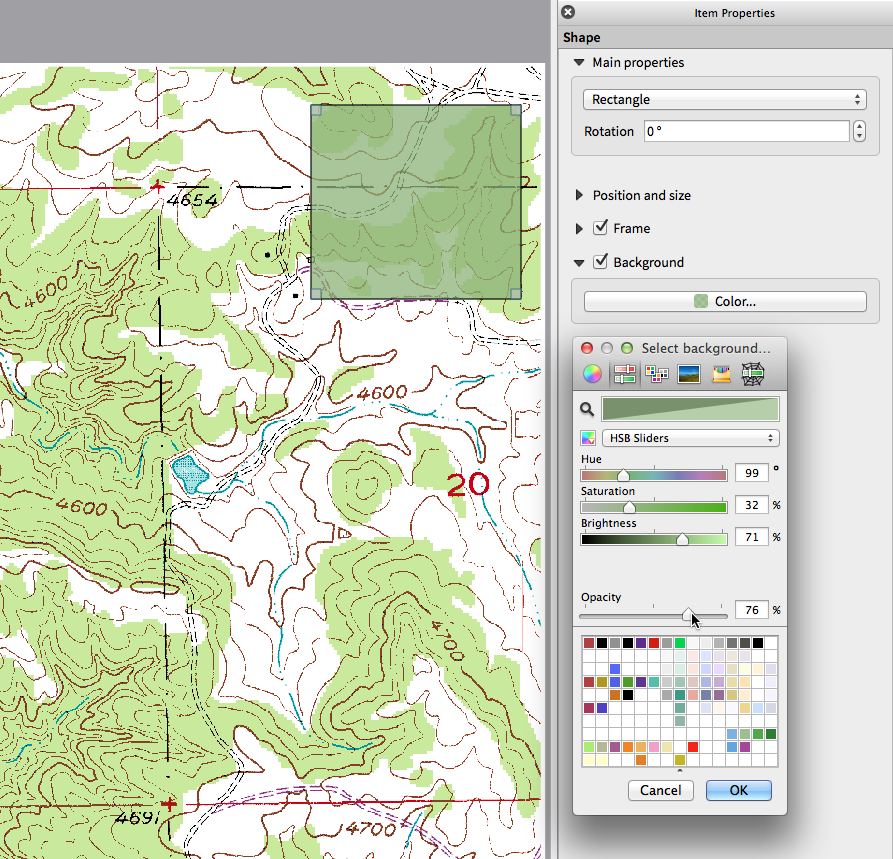Click the Opacity slider handle
893x859 pixels.
[x=689, y=613]
